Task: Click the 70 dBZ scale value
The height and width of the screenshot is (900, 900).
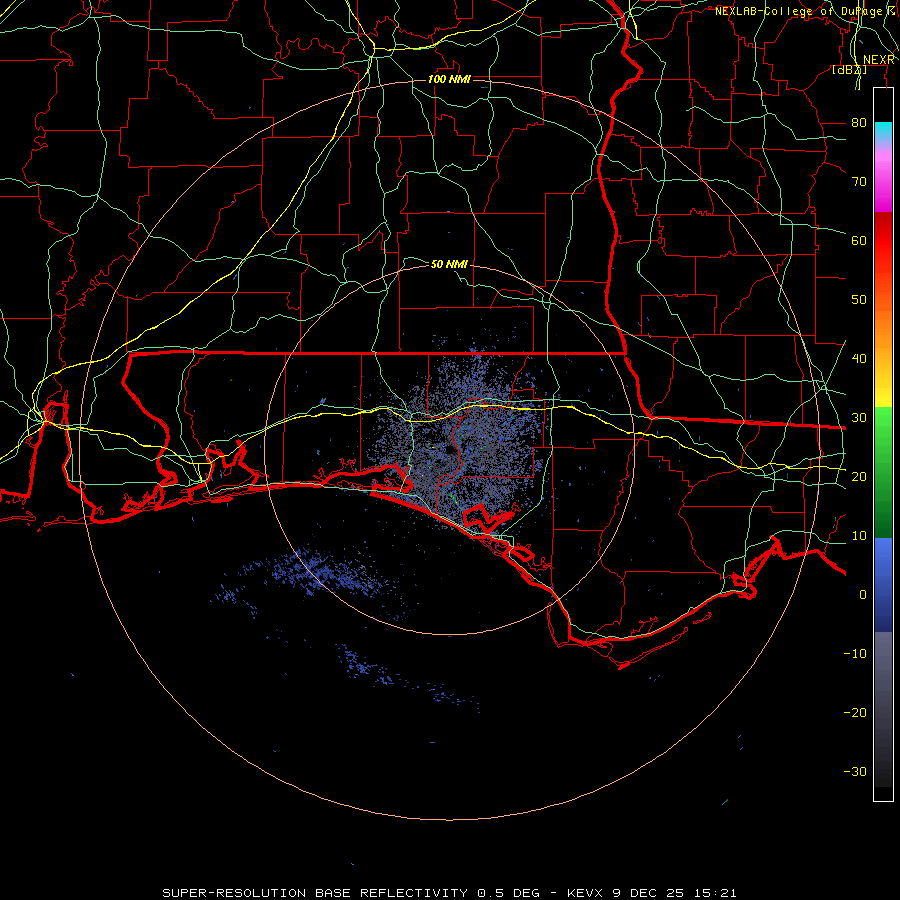Action: click(859, 181)
